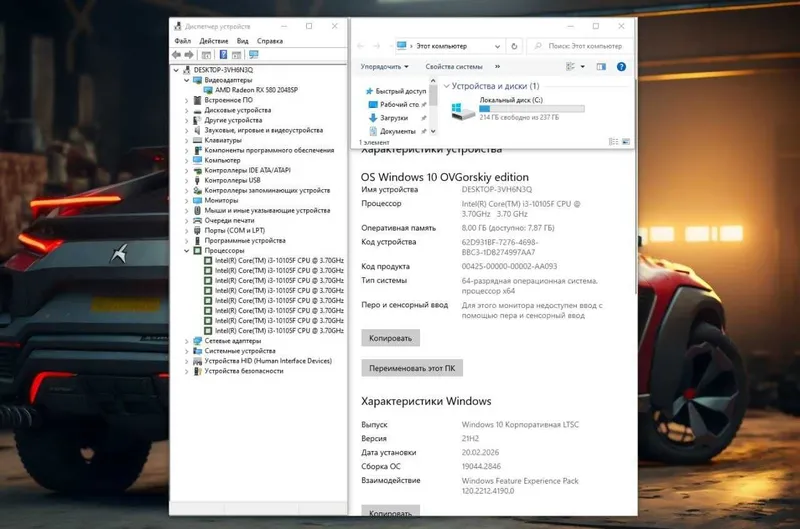
Task: Click the details view icon in Explorer status bar
Action: (613, 142)
